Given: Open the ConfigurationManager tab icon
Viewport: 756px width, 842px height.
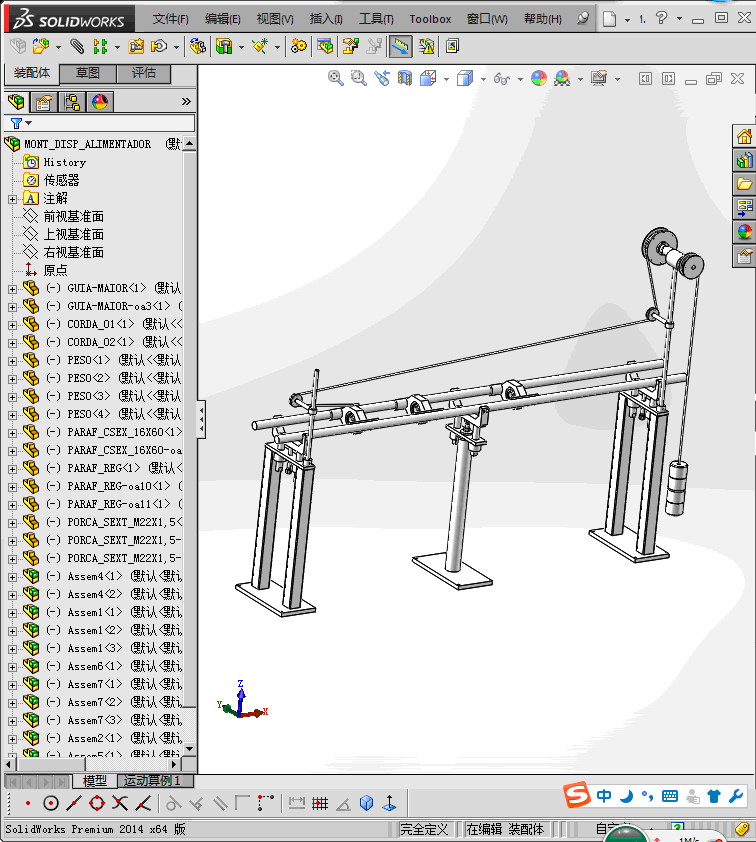Looking at the screenshot, I should pos(71,101).
